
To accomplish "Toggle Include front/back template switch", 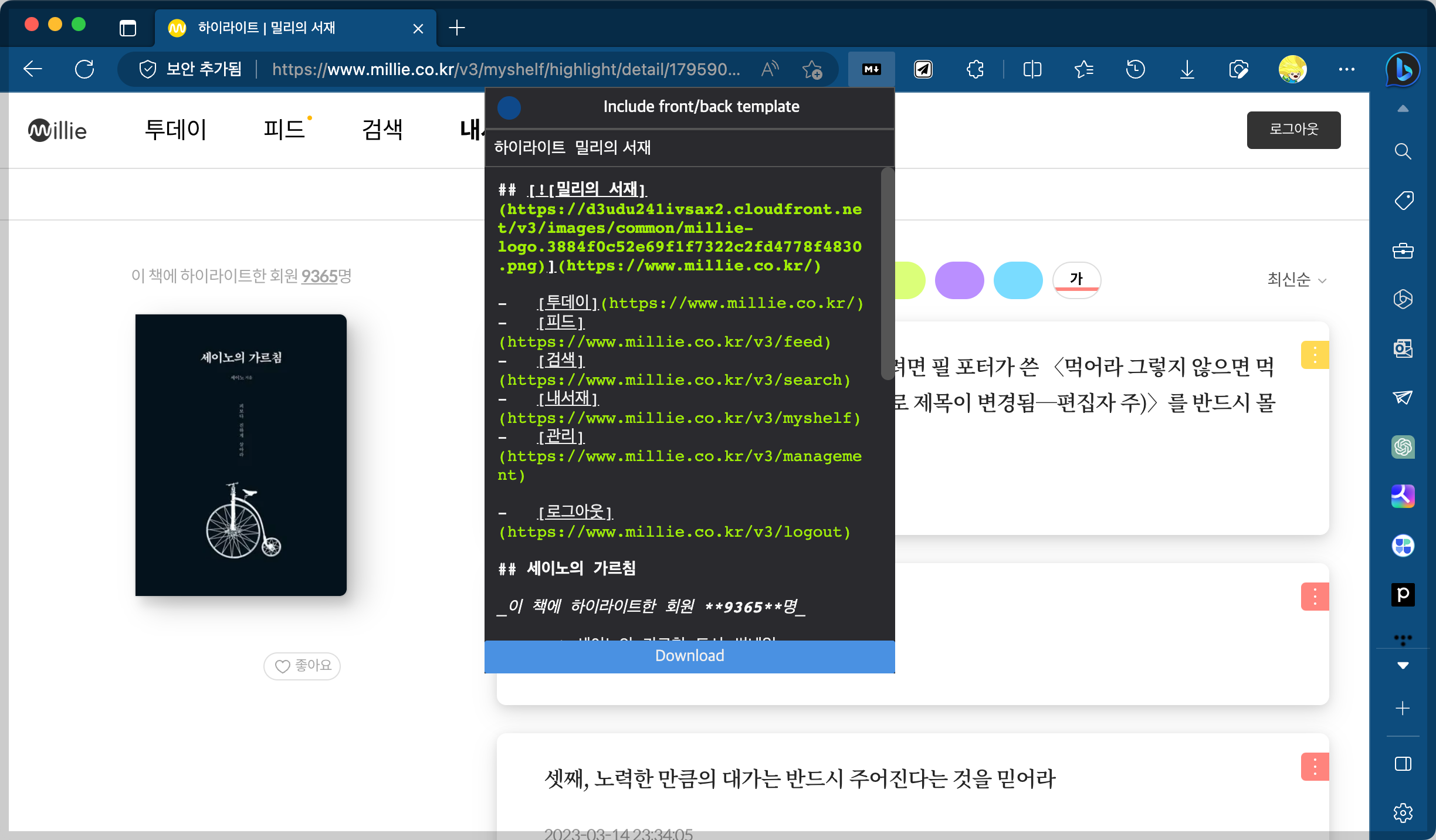I will (x=509, y=107).
